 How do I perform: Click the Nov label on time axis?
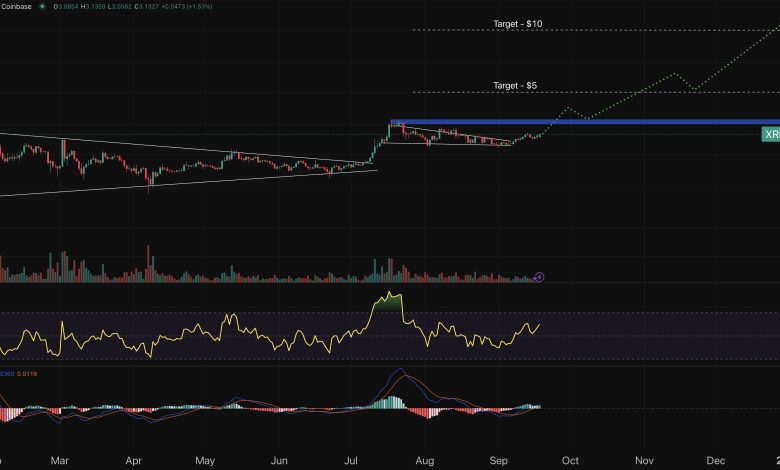click(641, 460)
